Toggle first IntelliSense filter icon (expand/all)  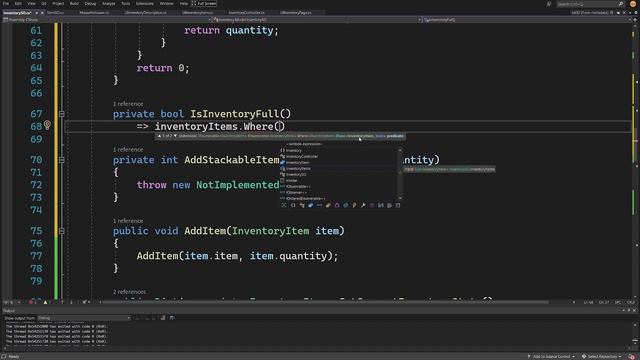click(284, 205)
